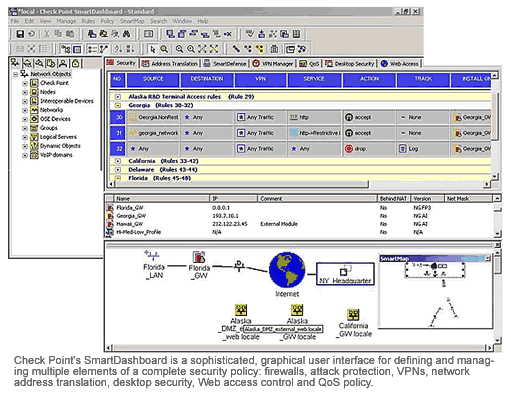This screenshot has height=394, width=511.
Task: Click the Network Objects tab icon in tree panel
Action: click(15, 63)
